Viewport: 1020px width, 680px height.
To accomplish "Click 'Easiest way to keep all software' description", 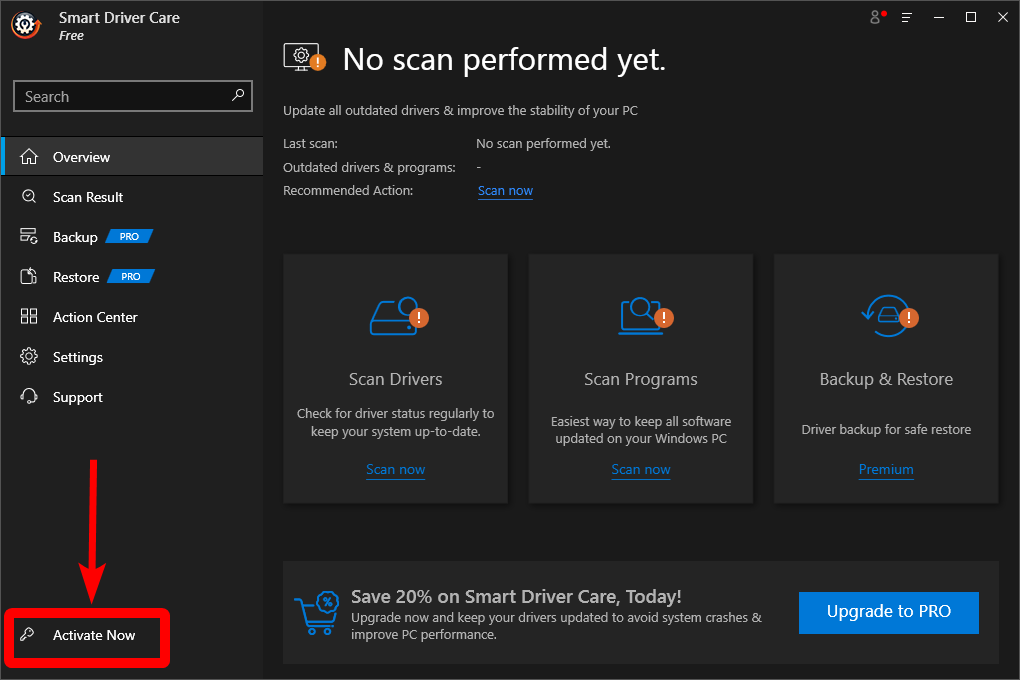I will click(641, 429).
